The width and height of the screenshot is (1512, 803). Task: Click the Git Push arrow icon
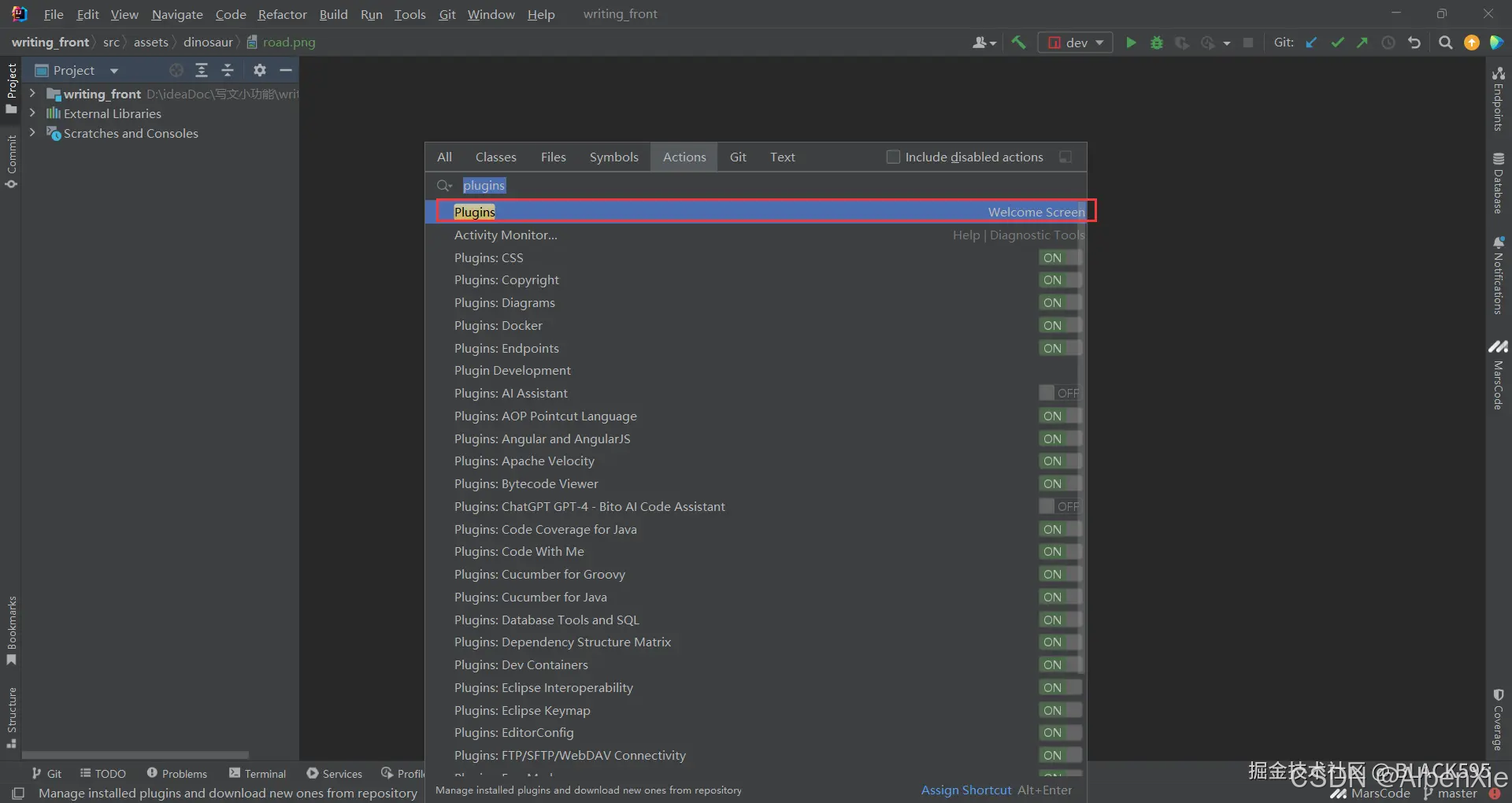(x=1362, y=43)
